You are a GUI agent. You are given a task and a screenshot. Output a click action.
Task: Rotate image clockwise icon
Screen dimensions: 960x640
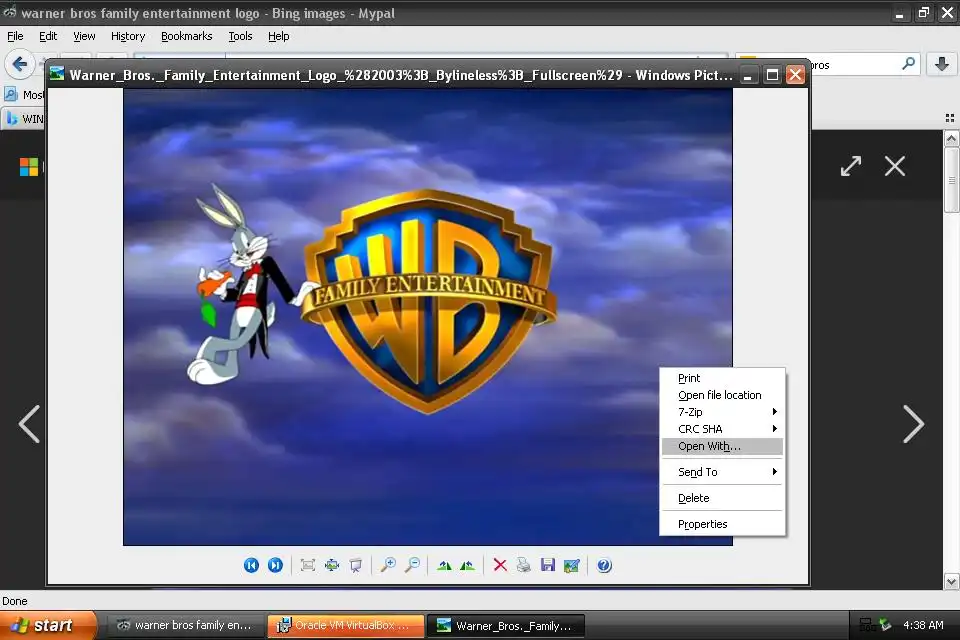pos(444,565)
